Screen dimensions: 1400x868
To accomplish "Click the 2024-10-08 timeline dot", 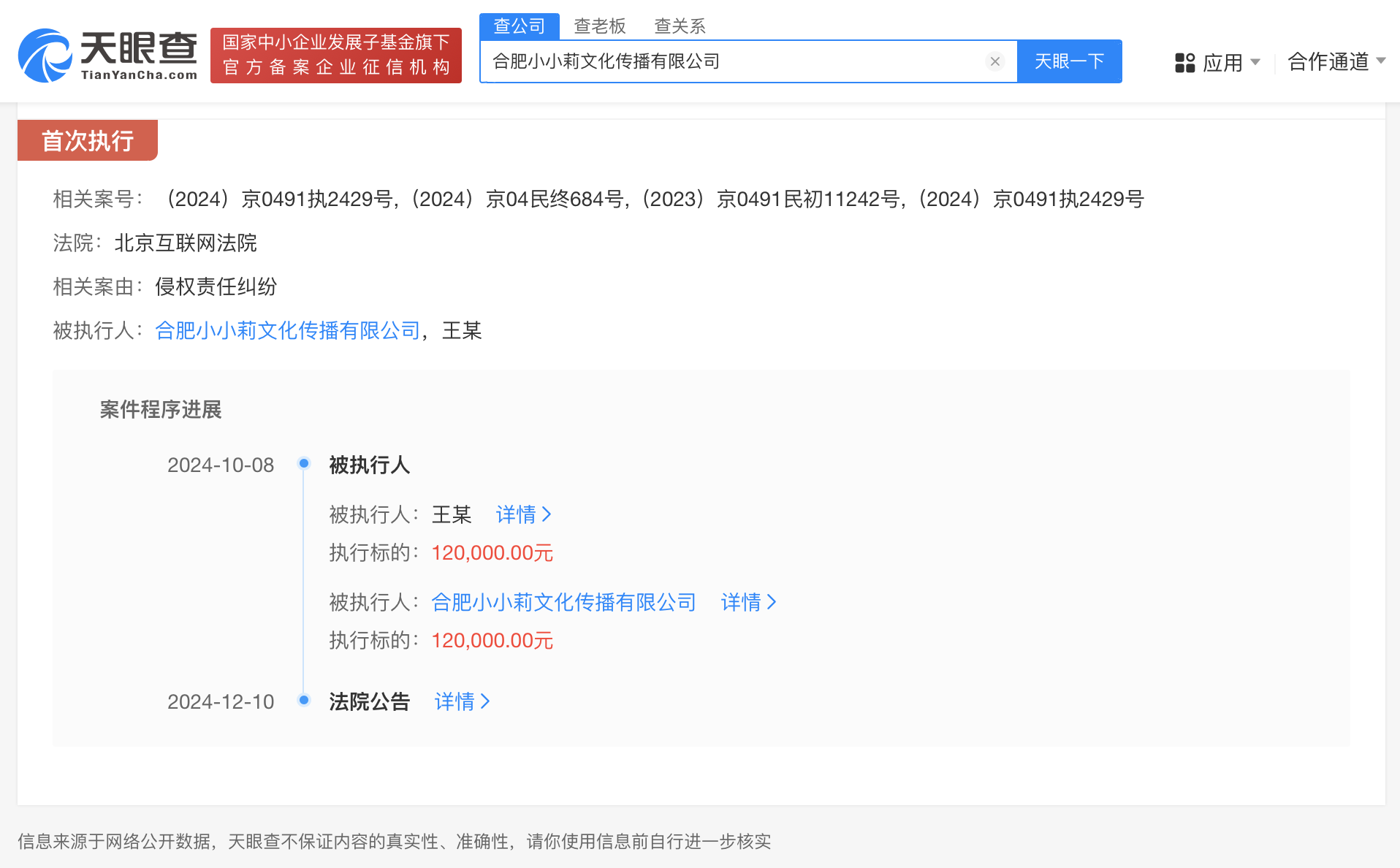I will tap(304, 463).
